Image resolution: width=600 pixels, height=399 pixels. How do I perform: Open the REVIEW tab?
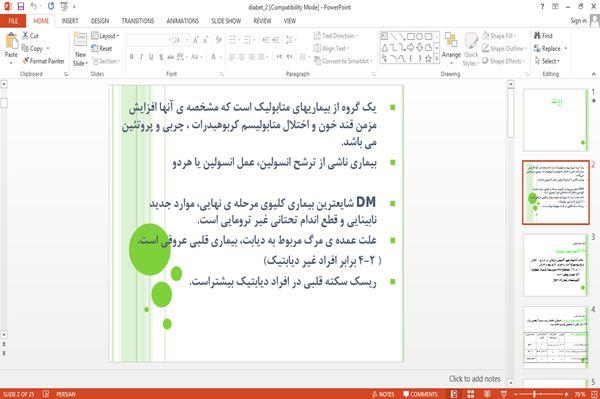coord(262,21)
